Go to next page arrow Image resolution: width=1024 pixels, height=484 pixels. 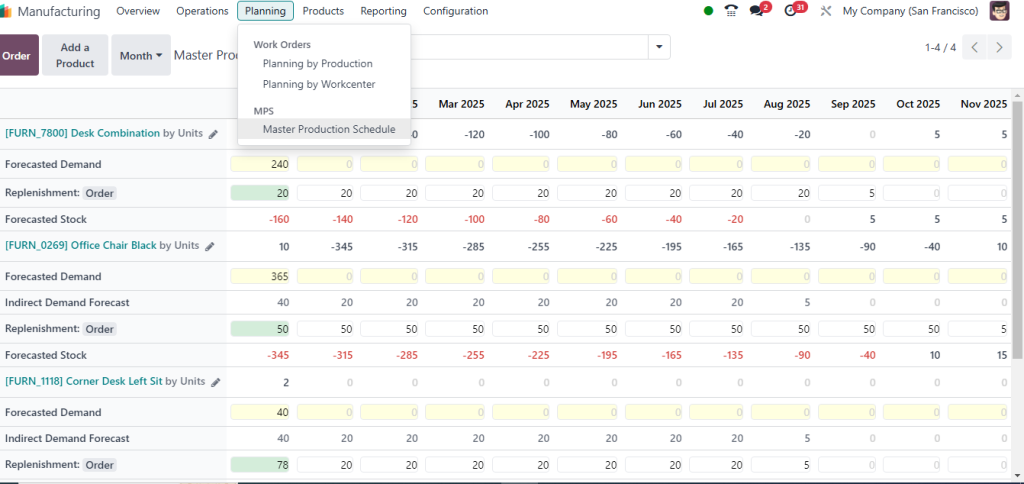tap(999, 47)
